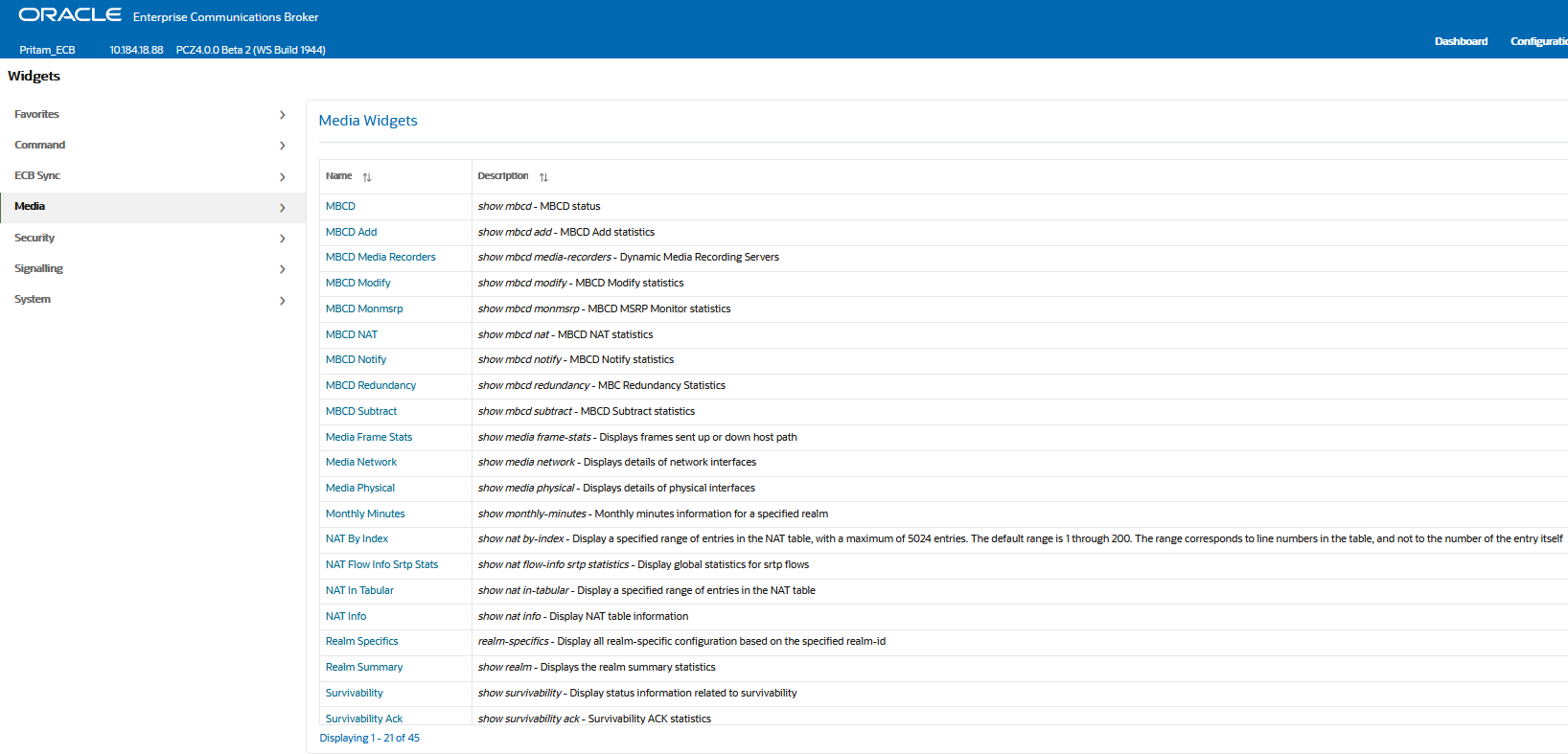Open the MBCD Modify widget link
This screenshot has height=754, width=1568.
(x=357, y=283)
